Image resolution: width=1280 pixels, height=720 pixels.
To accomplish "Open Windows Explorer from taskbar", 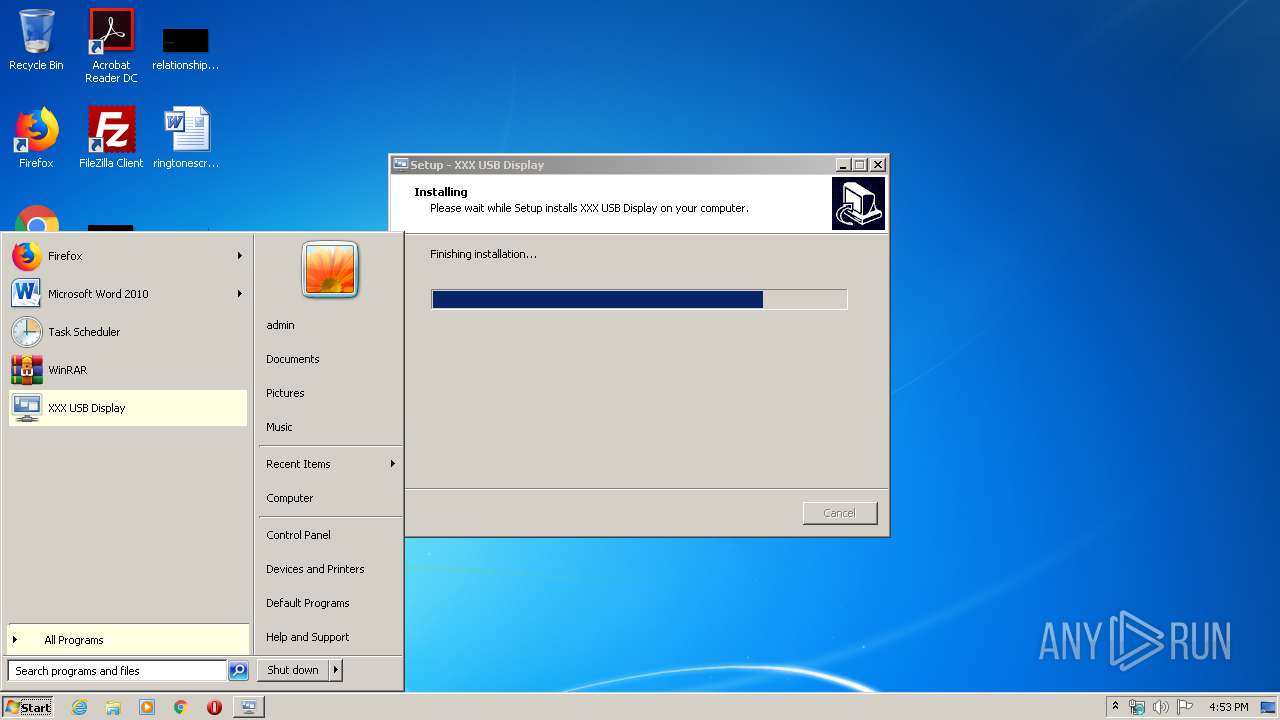I will pyautogui.click(x=113, y=707).
